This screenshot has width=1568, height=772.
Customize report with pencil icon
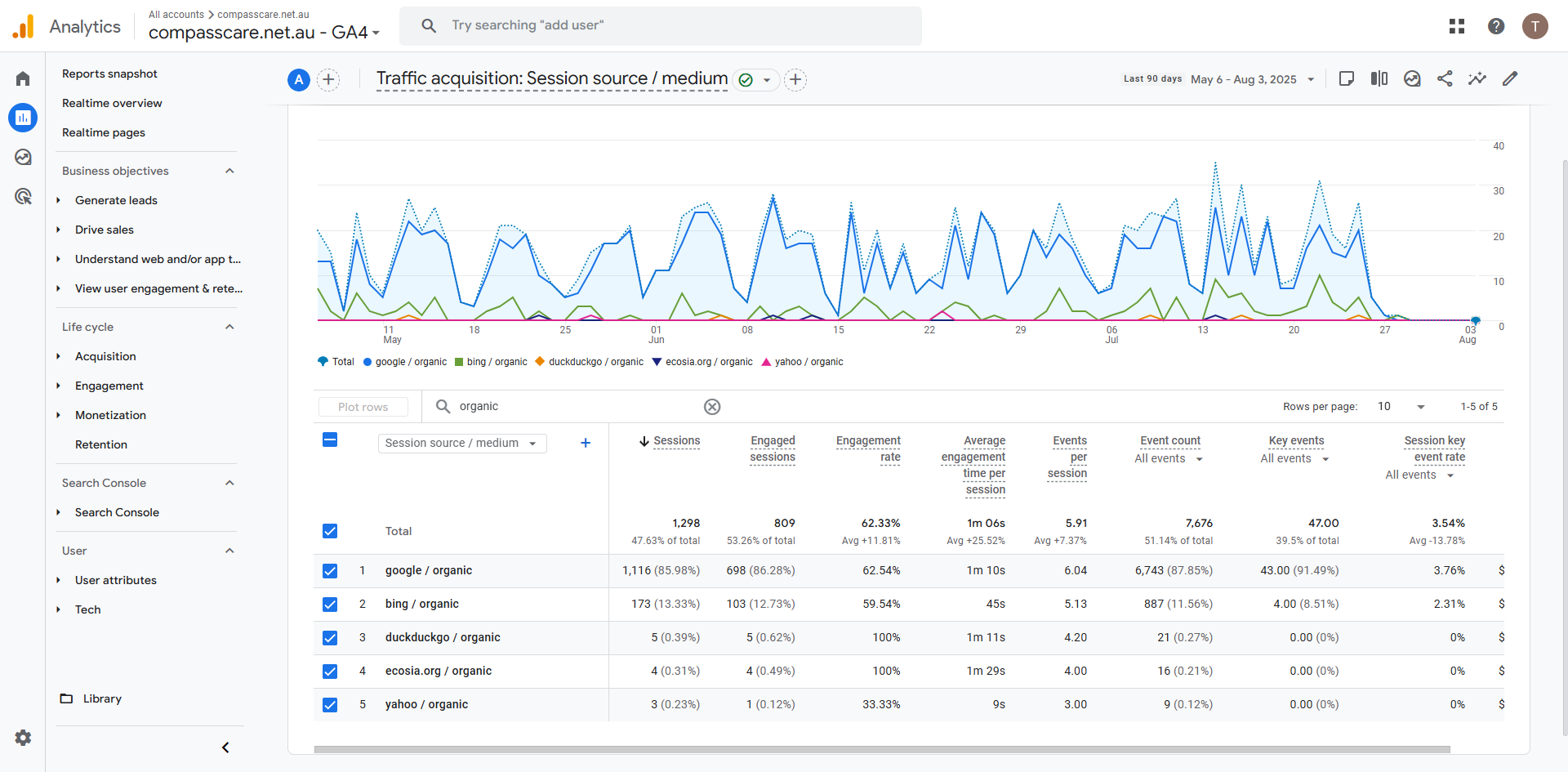1510,78
